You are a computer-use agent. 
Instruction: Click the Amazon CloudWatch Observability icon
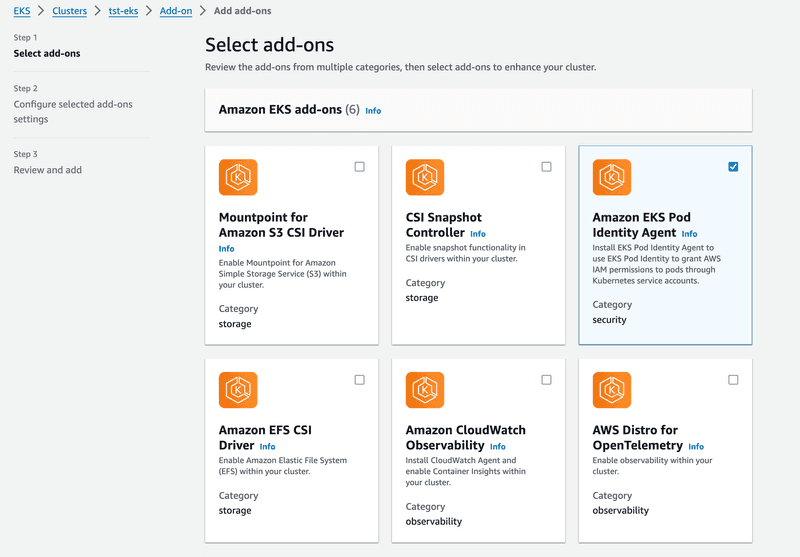click(424, 390)
